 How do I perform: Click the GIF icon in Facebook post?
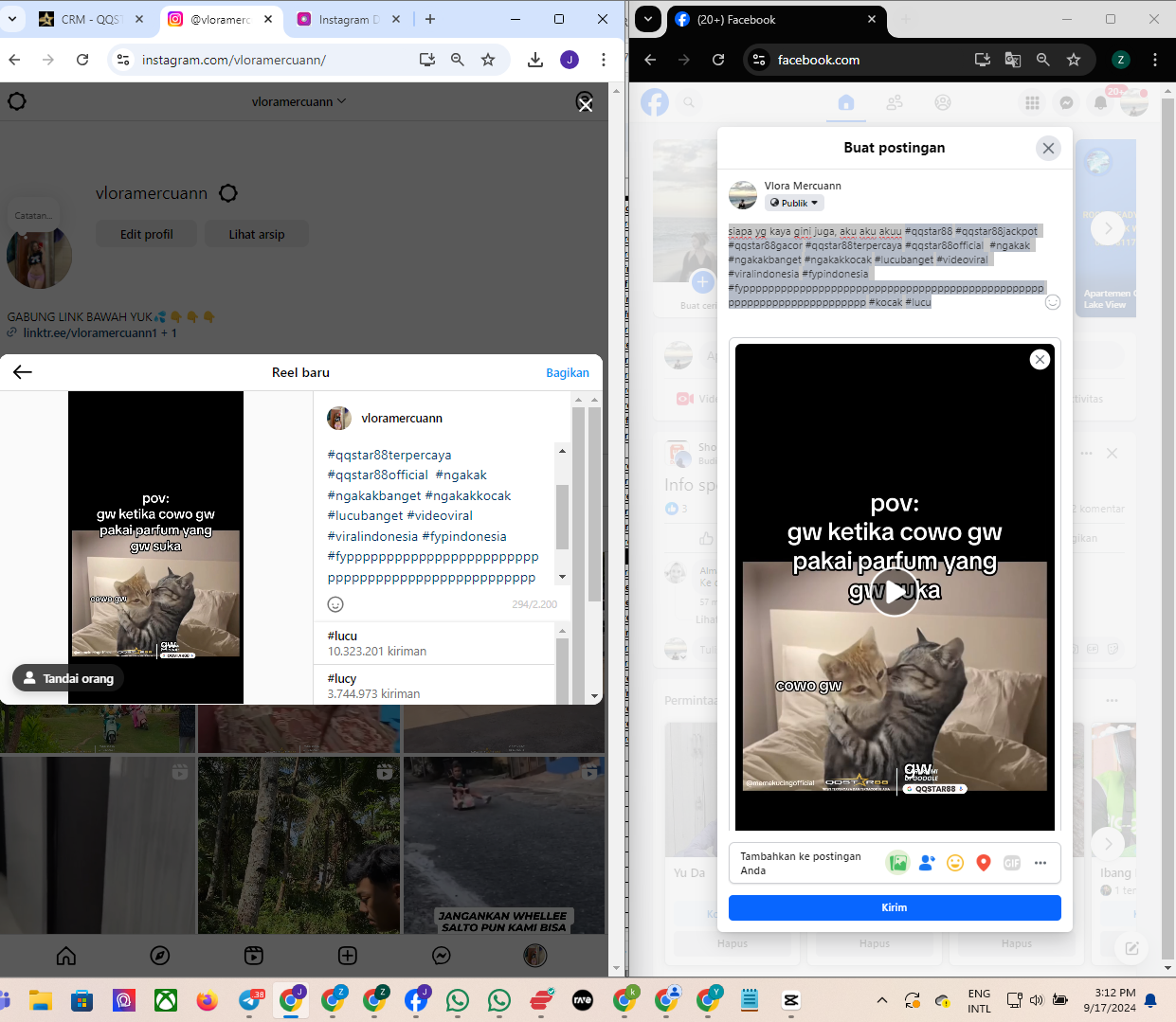click(x=1012, y=863)
